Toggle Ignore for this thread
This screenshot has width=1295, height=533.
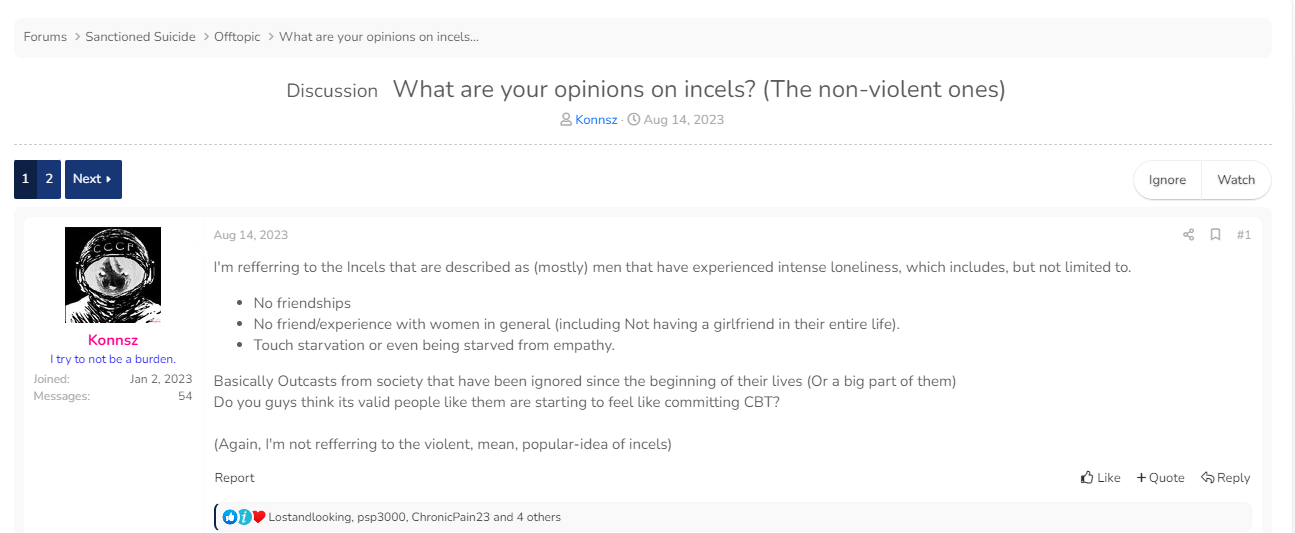[x=1167, y=180]
